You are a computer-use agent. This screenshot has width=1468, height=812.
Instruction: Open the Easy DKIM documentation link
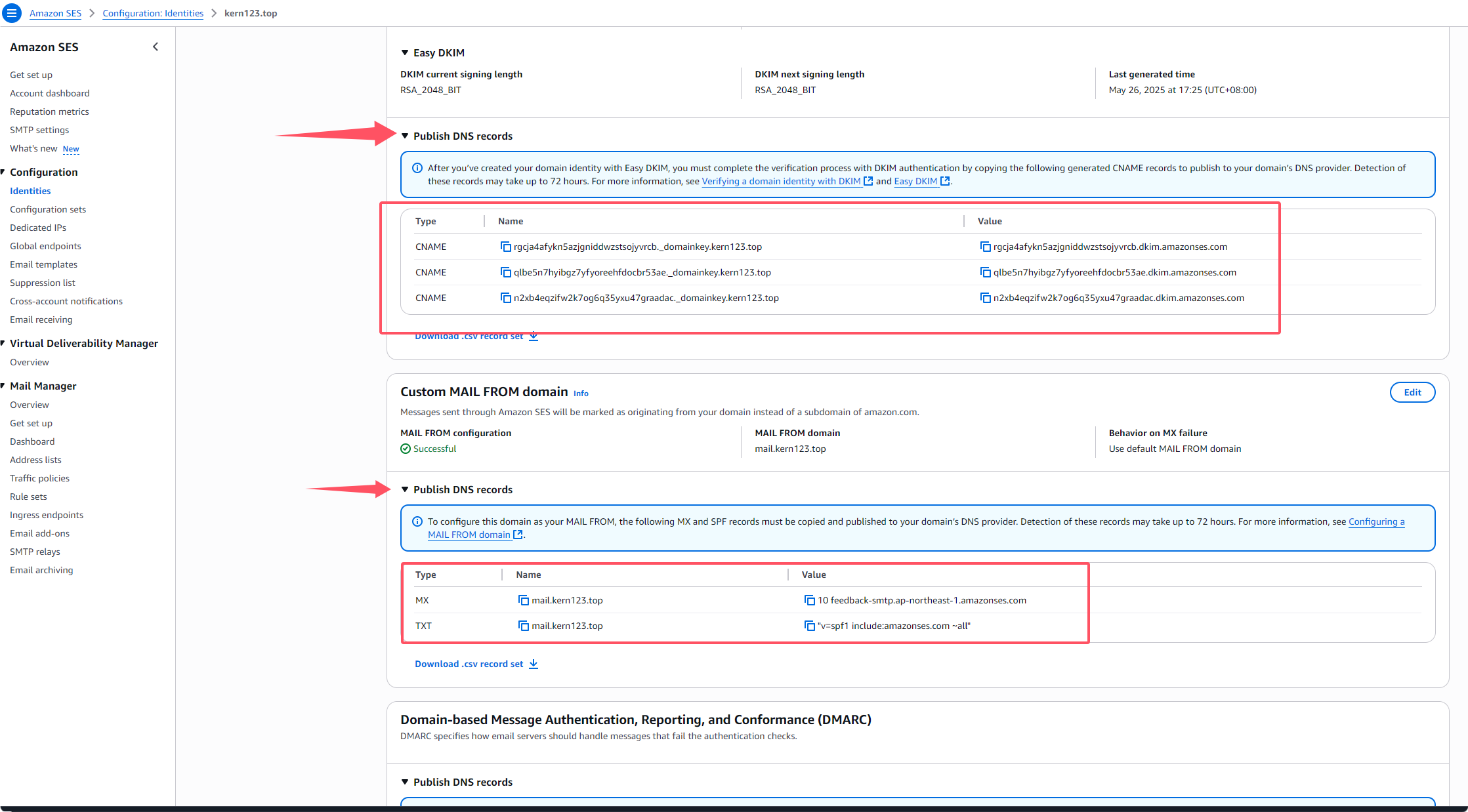(921, 181)
